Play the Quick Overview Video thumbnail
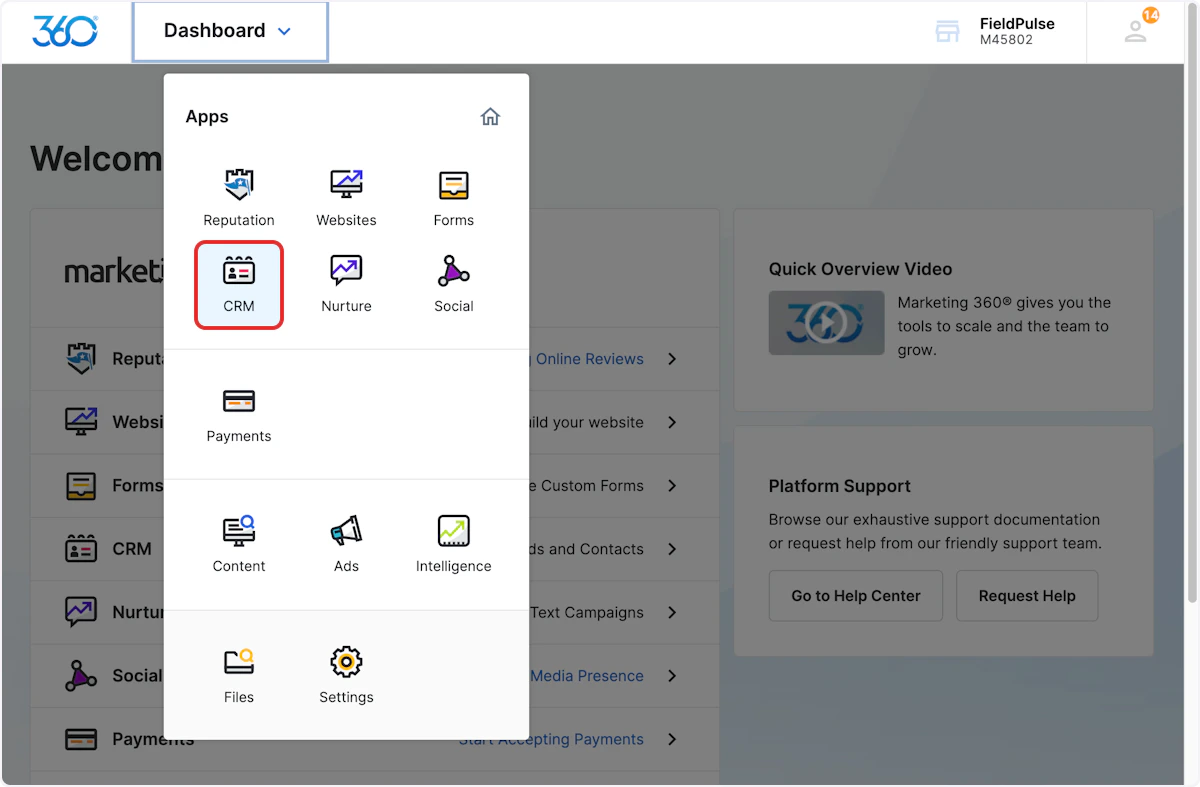Screen dimensions: 1200x787 [x=826, y=323]
